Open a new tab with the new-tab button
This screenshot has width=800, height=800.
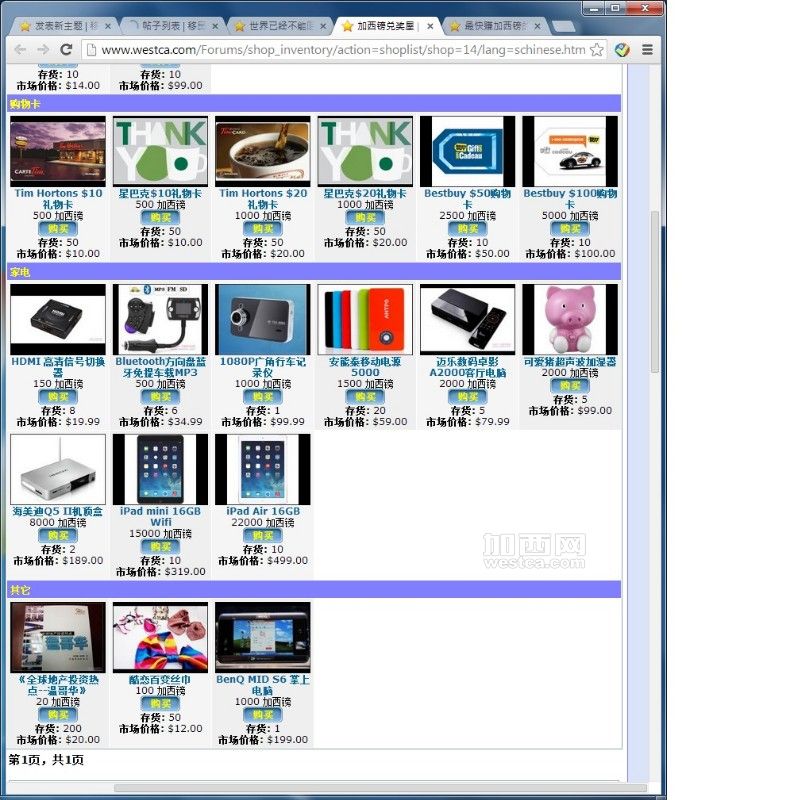click(x=563, y=26)
